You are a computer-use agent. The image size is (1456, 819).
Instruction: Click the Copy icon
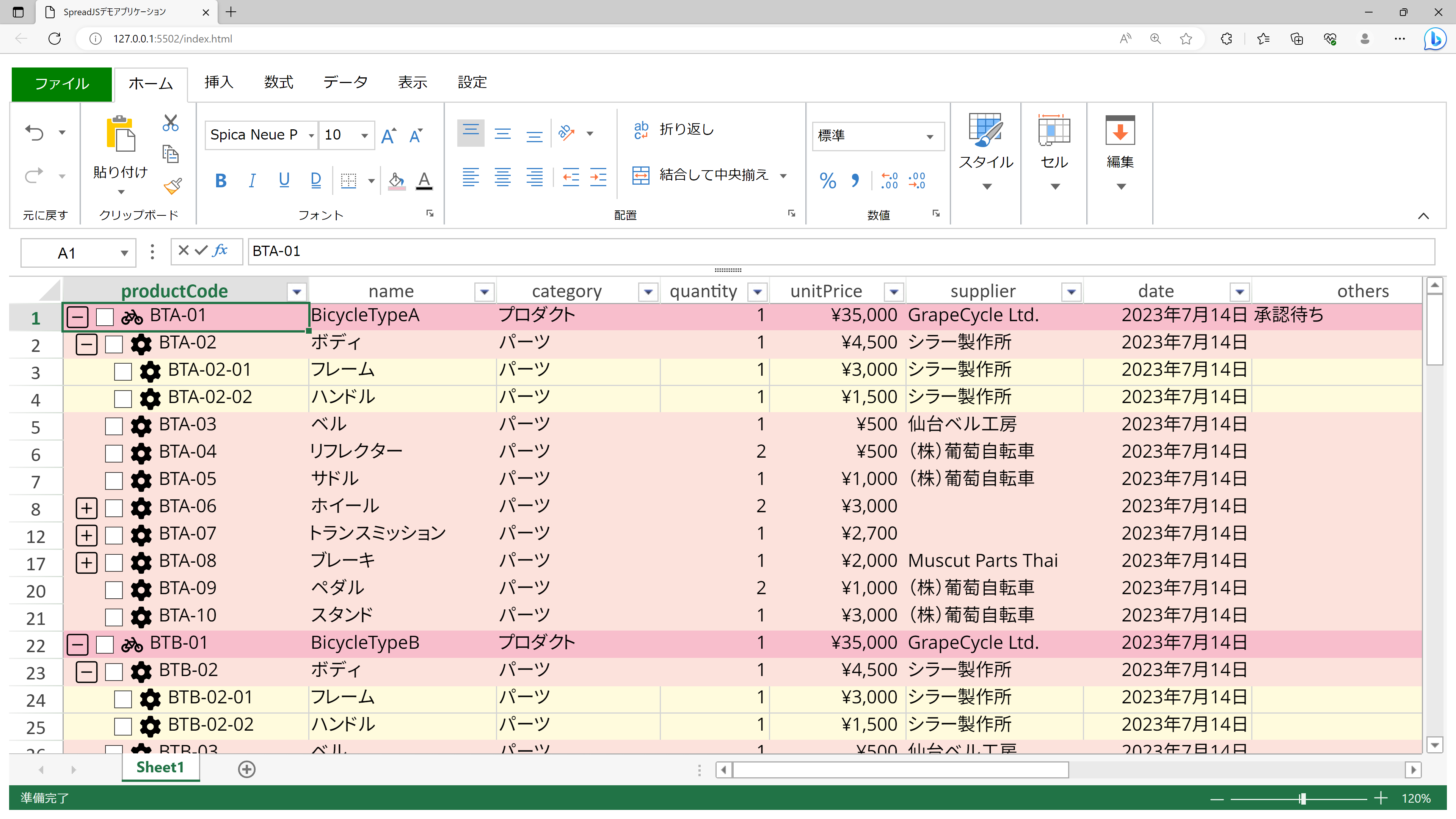coord(171,154)
